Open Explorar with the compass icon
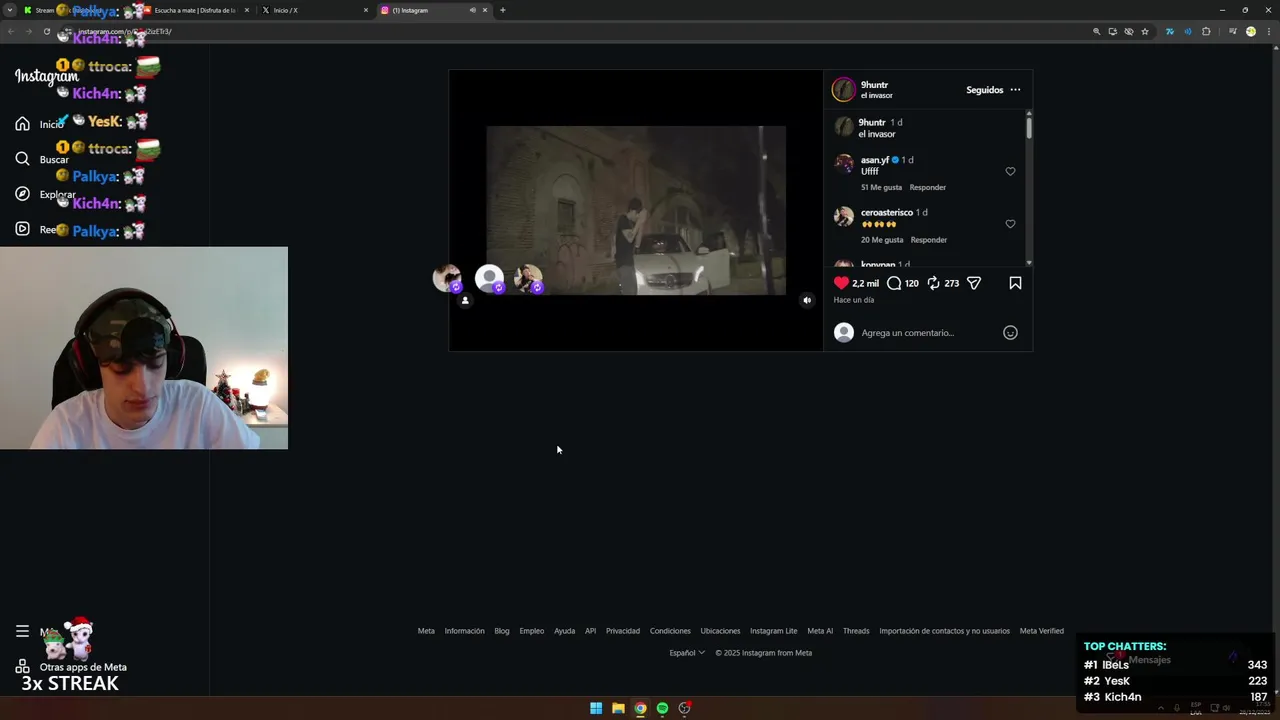This screenshot has height=720, width=1280. pyautogui.click(x=22, y=194)
